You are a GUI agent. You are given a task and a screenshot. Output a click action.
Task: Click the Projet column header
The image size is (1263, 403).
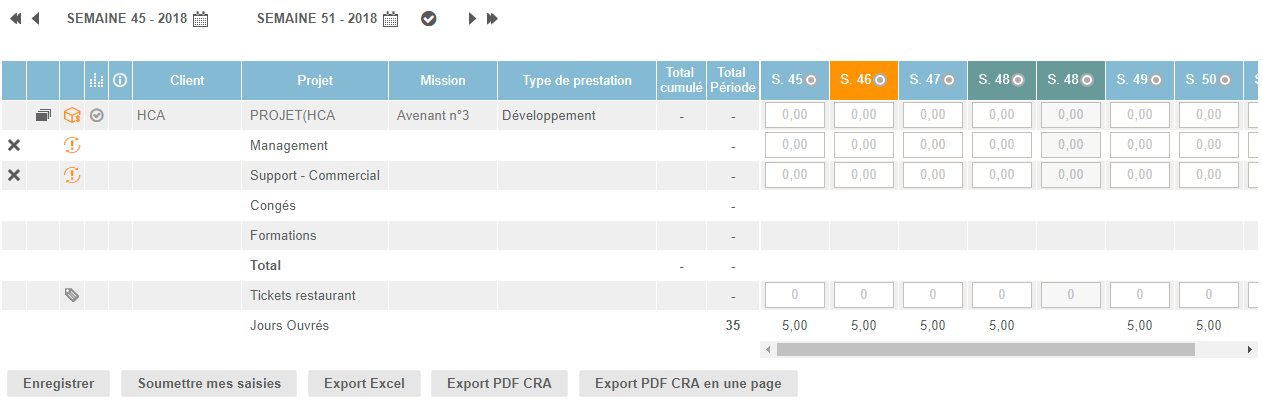tap(315, 80)
